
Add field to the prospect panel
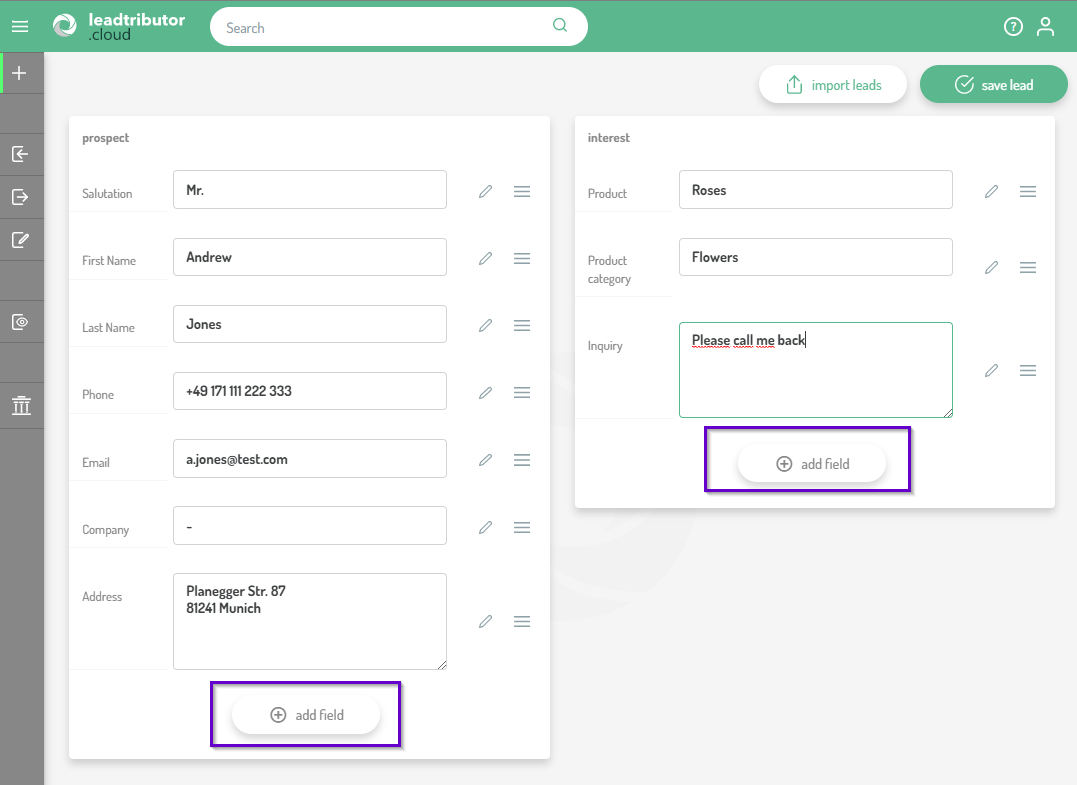[x=306, y=715]
